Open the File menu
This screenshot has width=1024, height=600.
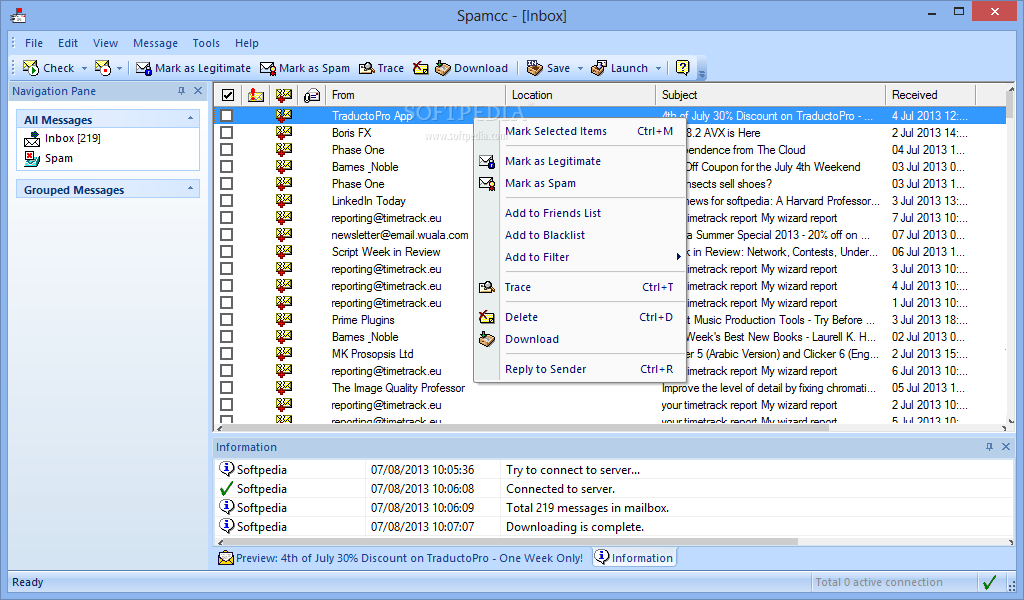click(x=34, y=43)
